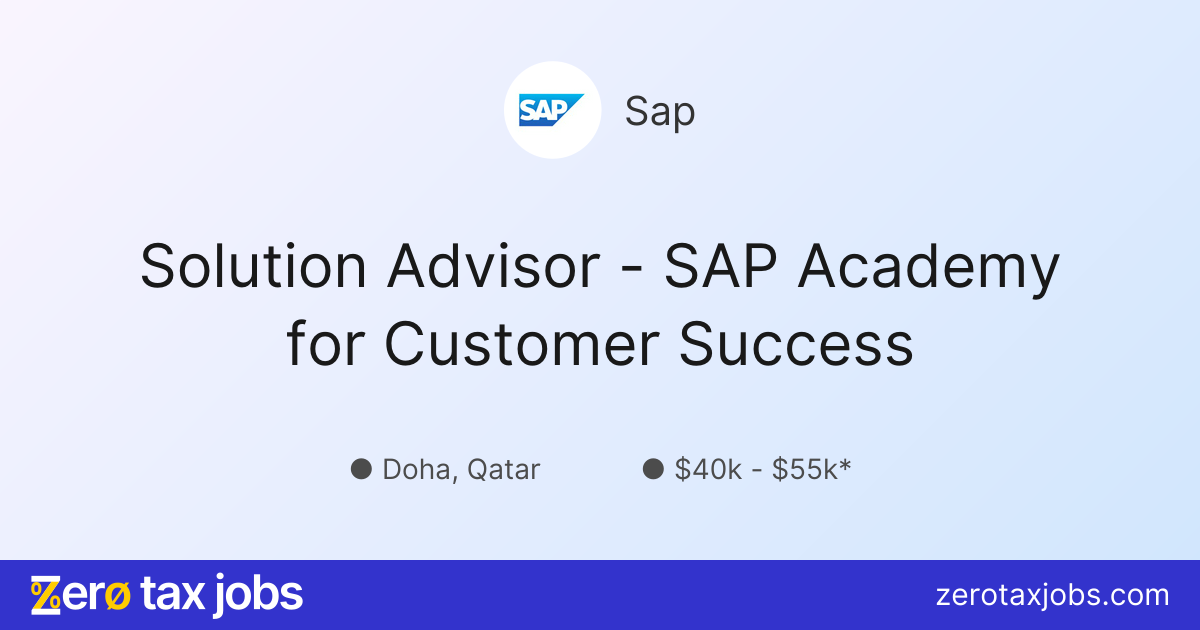Click the bullet dot before Doha, Qatar

pyautogui.click(x=361, y=469)
